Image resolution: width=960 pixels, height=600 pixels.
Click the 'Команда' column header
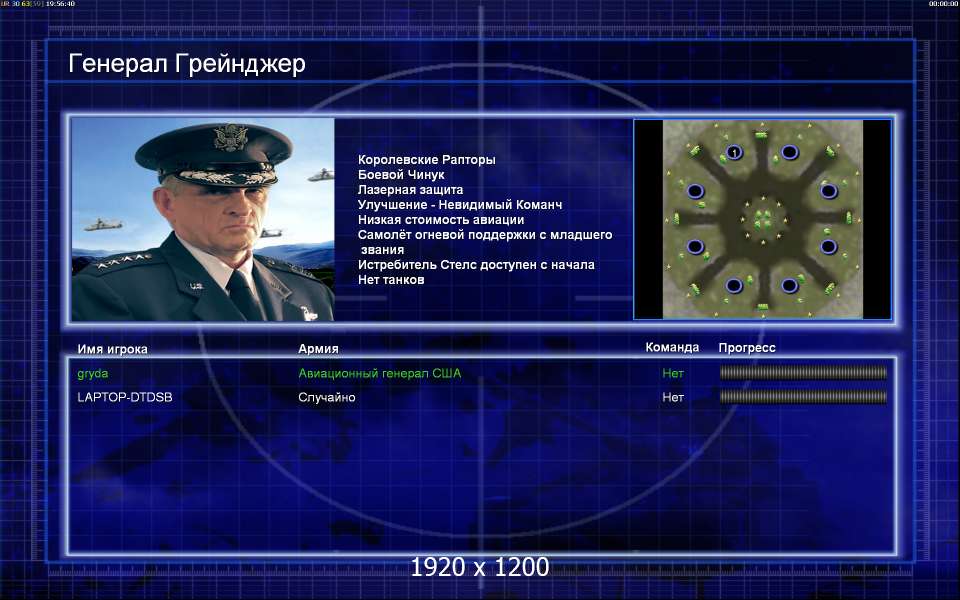(x=672, y=347)
